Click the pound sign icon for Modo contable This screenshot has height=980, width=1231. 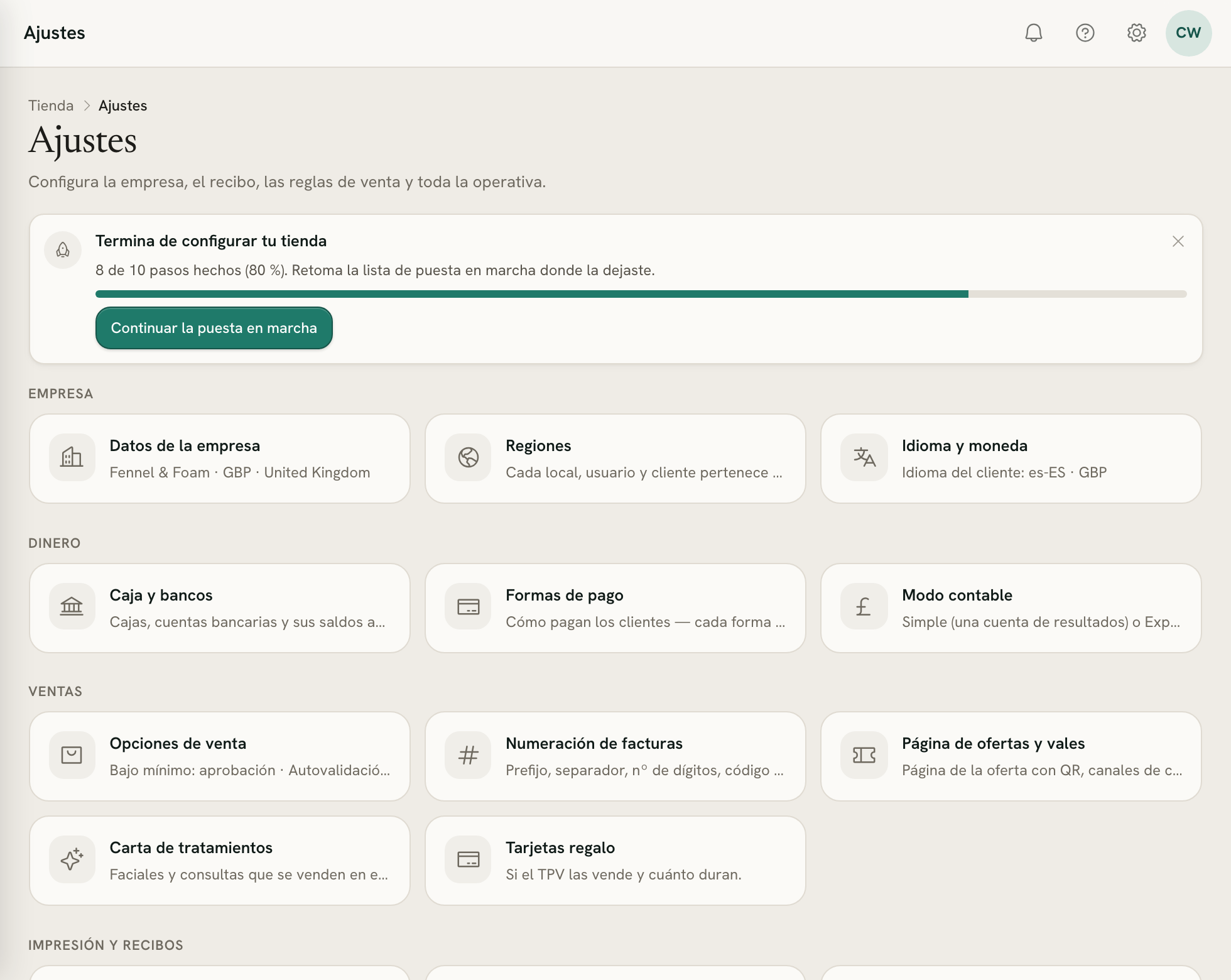(x=864, y=607)
